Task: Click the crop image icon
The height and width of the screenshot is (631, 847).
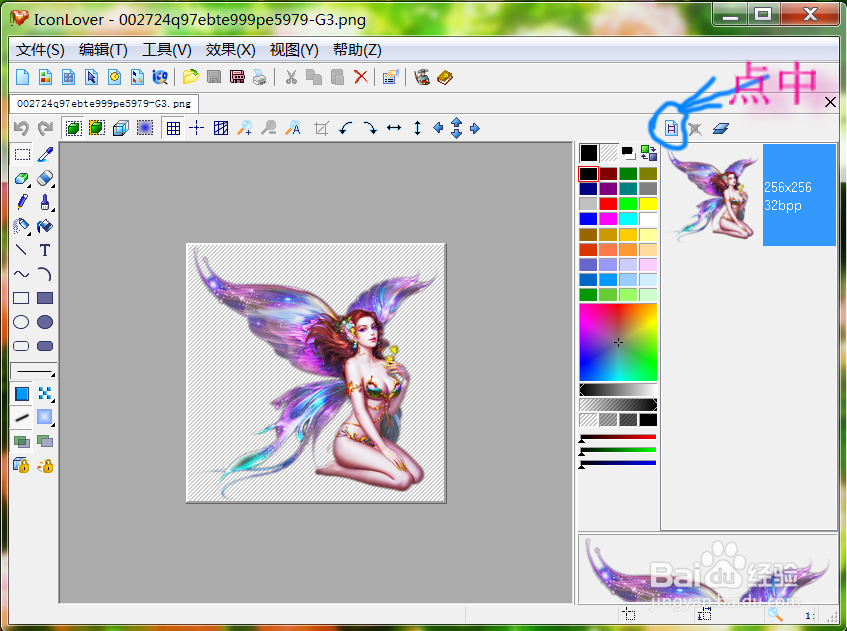Action: [x=321, y=129]
